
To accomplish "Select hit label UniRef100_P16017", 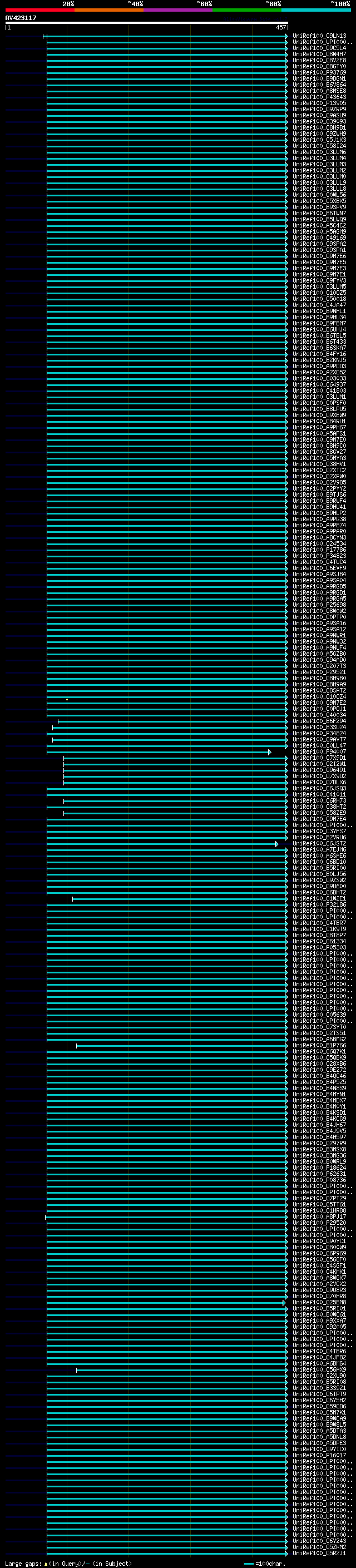I will (x=319, y=1455).
